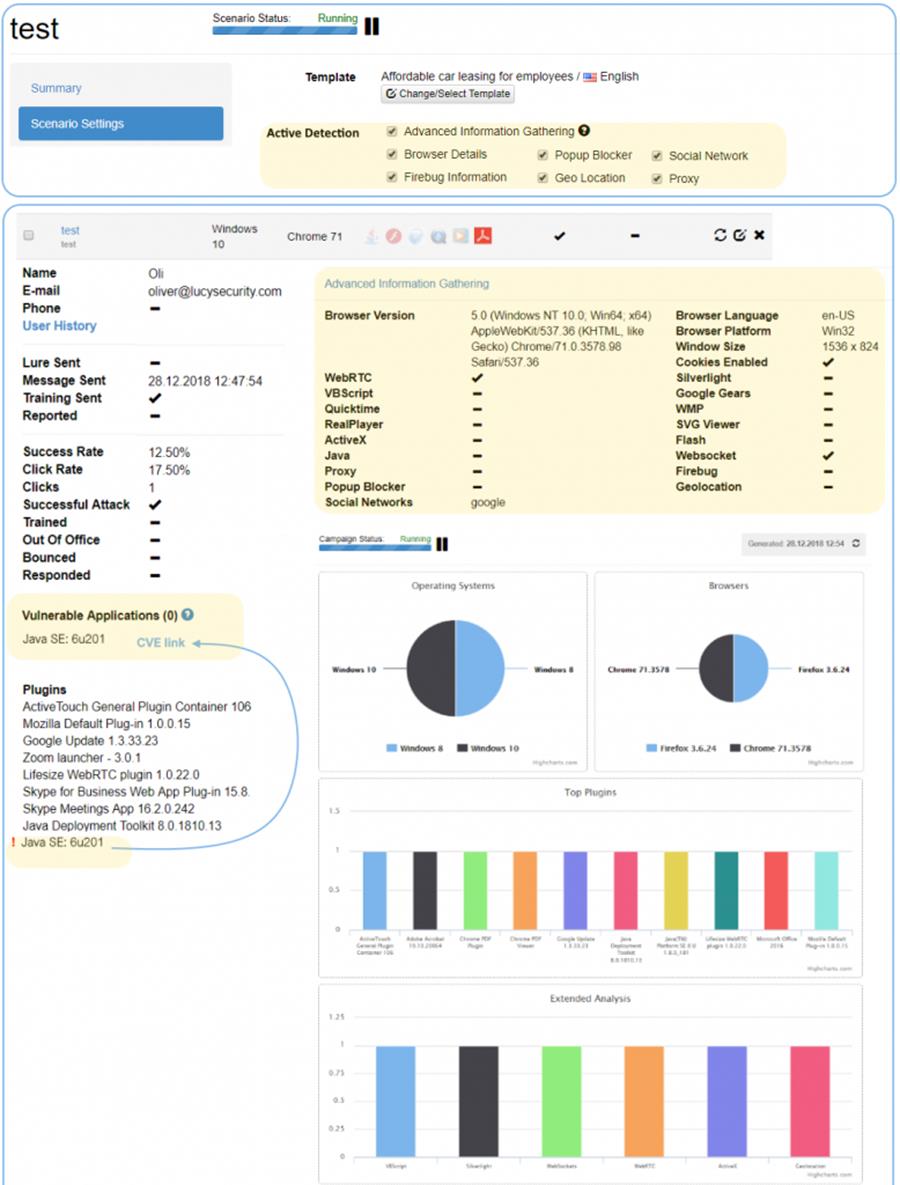
Task: Pause the running scenario
Action: tap(372, 26)
